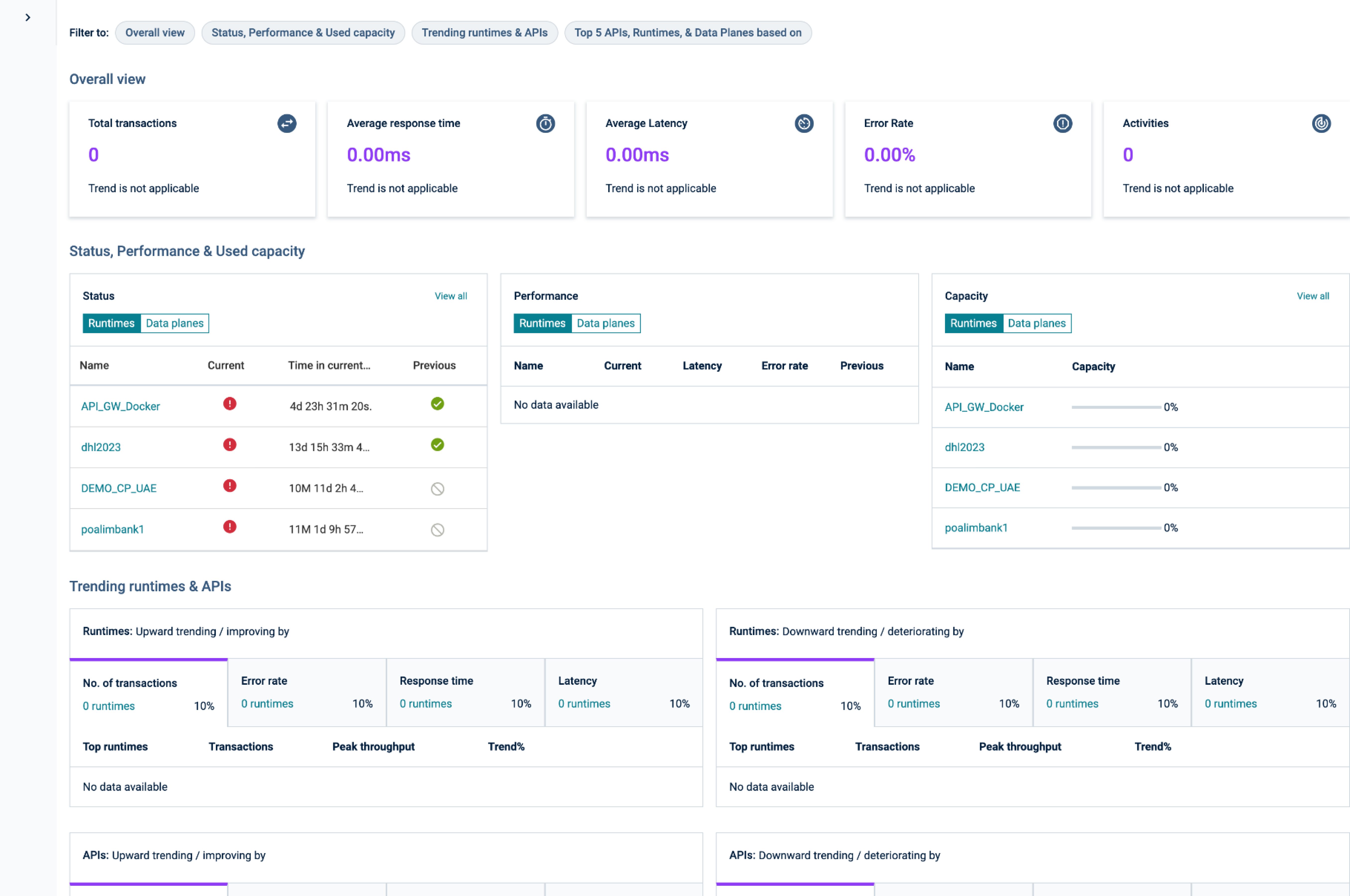Filter to Top 5 APIs, Runtimes, & Data Planes
Viewport: 1350px width, 896px height.
pyautogui.click(x=688, y=33)
